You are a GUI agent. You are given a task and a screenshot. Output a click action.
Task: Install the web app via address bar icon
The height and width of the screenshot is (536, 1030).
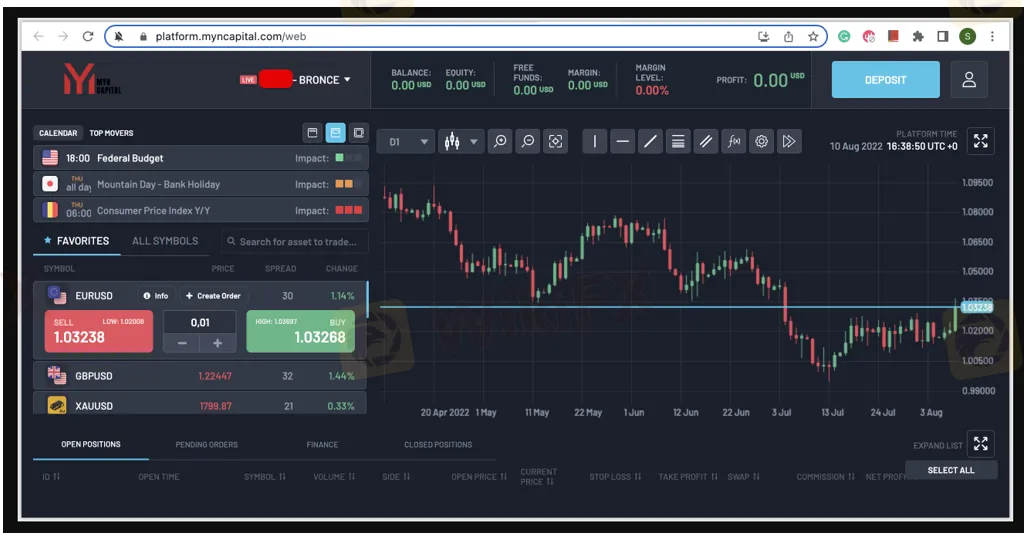tap(763, 36)
